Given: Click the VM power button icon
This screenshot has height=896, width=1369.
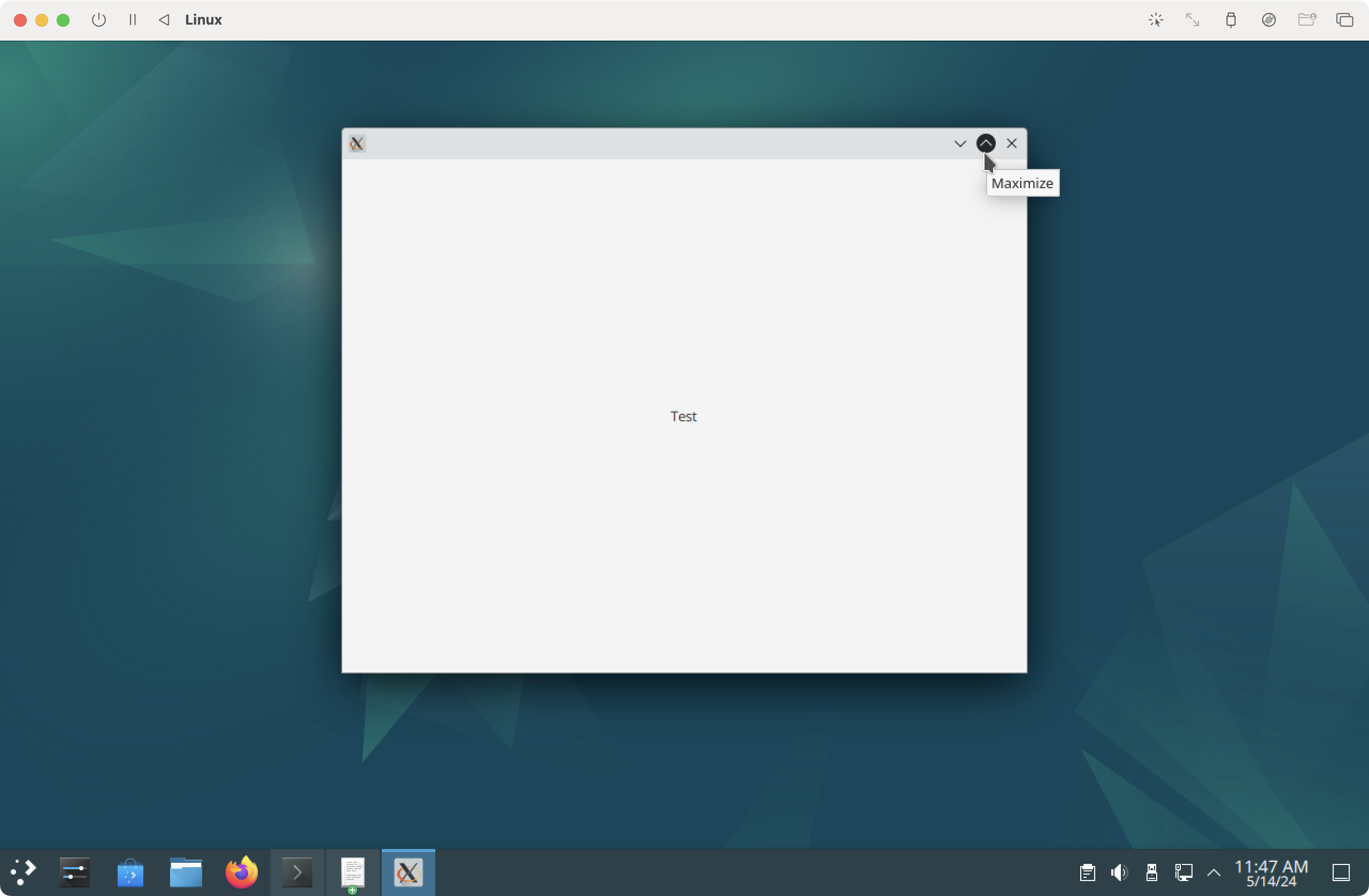Looking at the screenshot, I should [x=99, y=20].
